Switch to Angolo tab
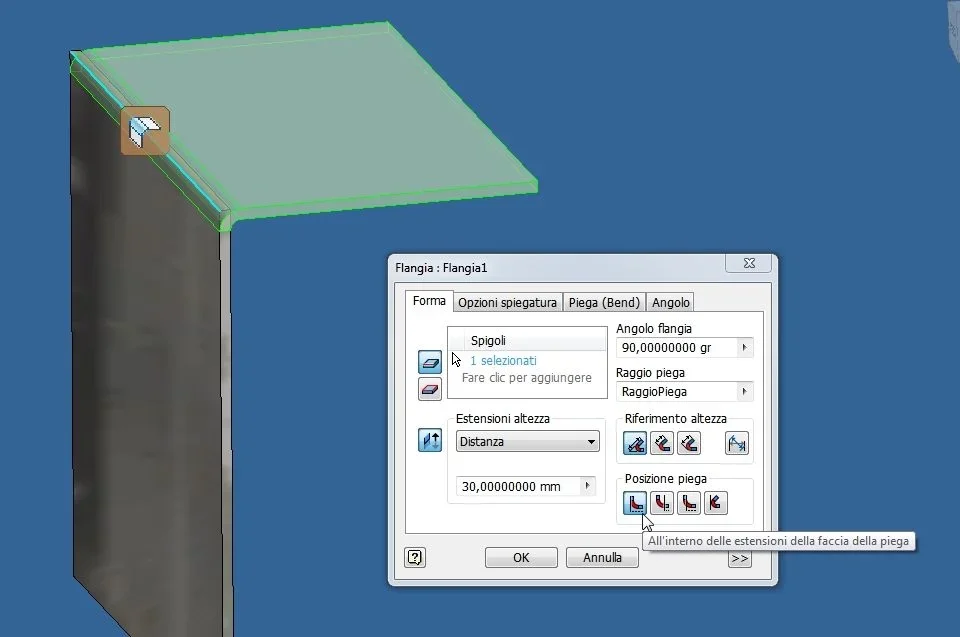The height and width of the screenshot is (637, 960). [670, 303]
